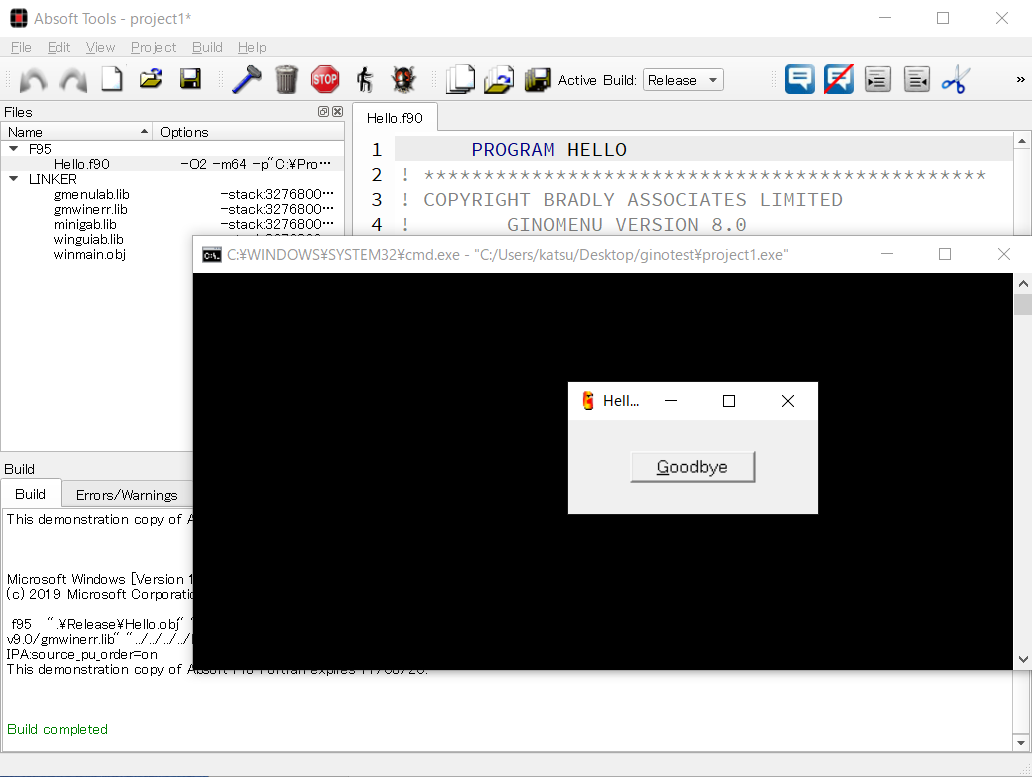Select gmenulab.lib in the Files tree

pyautogui.click(x=91, y=195)
